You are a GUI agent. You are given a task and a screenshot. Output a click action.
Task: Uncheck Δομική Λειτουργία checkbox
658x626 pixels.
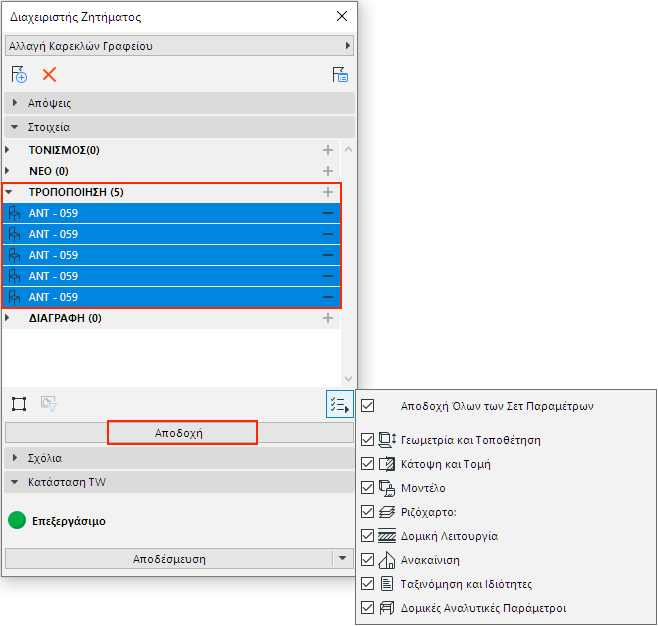point(368,536)
